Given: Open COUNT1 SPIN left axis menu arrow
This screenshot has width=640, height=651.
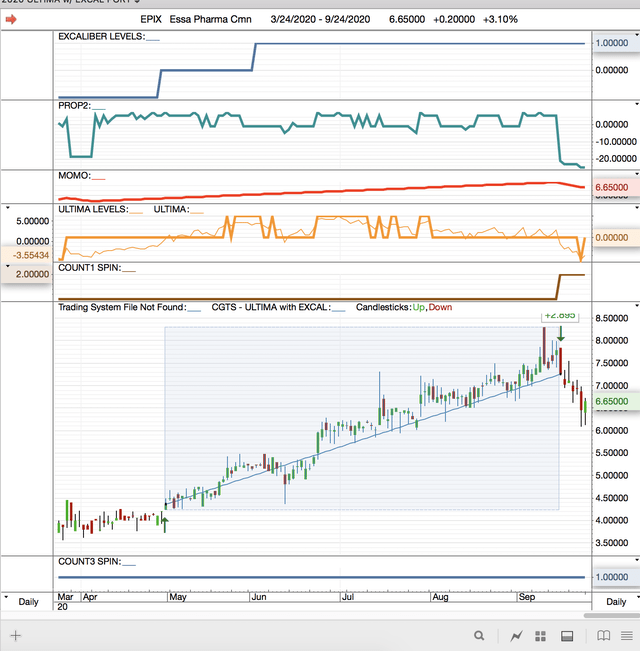Looking at the screenshot, I should [x=7, y=266].
